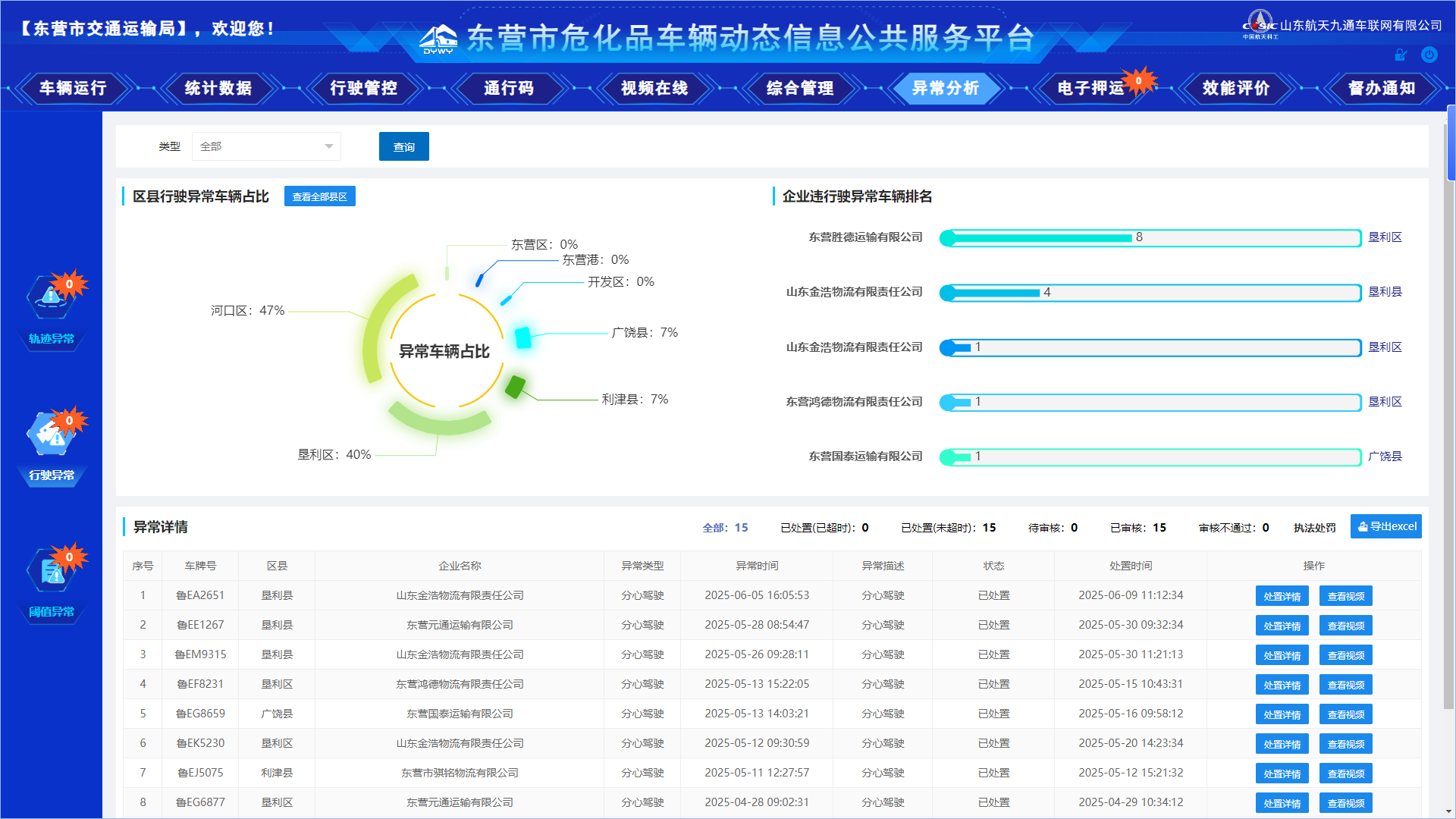
Task: Click 垦利区 link beside 东营胜德运输有限公司
Action: pos(1385,237)
